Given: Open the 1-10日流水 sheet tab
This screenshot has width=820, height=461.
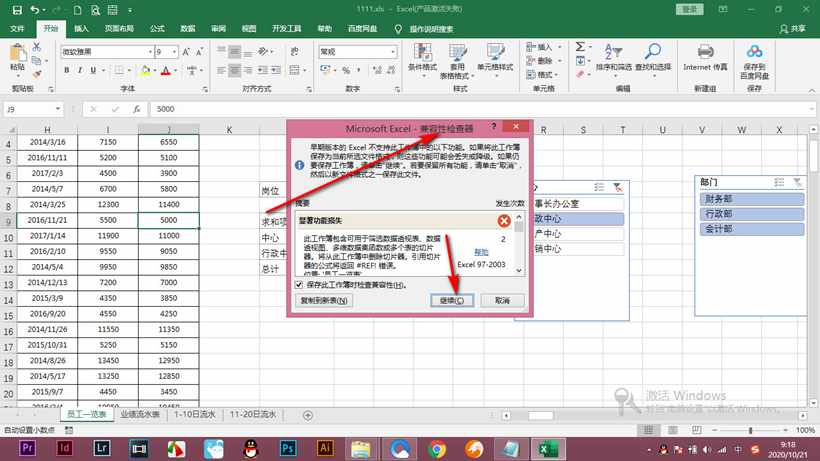Looking at the screenshot, I should pyautogui.click(x=195, y=414).
